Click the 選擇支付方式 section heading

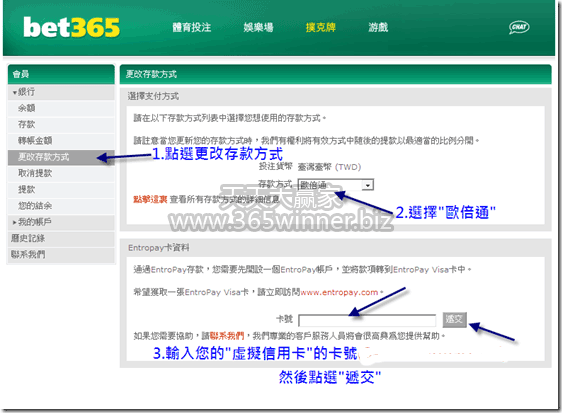coord(153,96)
